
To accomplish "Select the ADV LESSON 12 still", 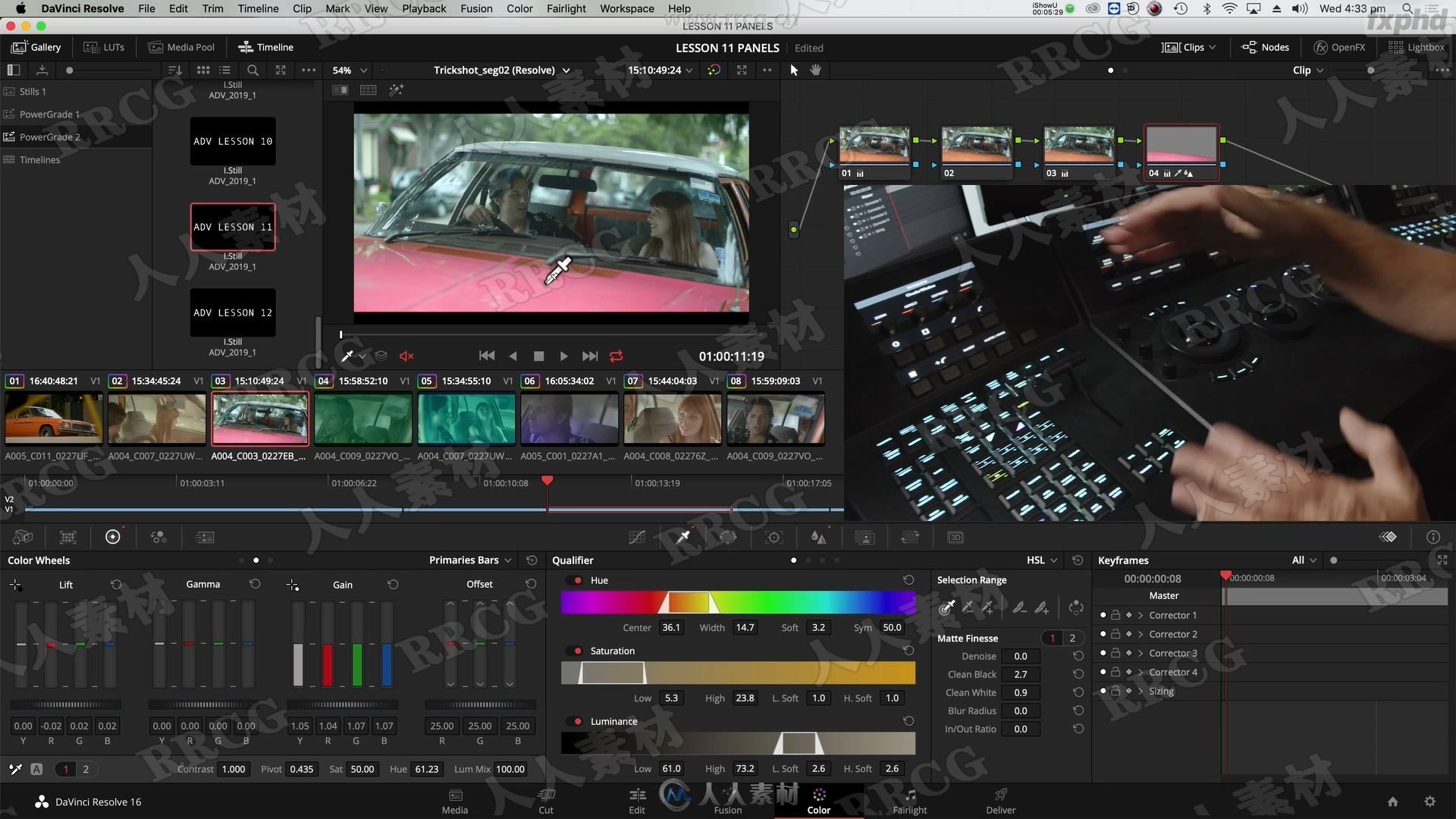I will (x=233, y=312).
